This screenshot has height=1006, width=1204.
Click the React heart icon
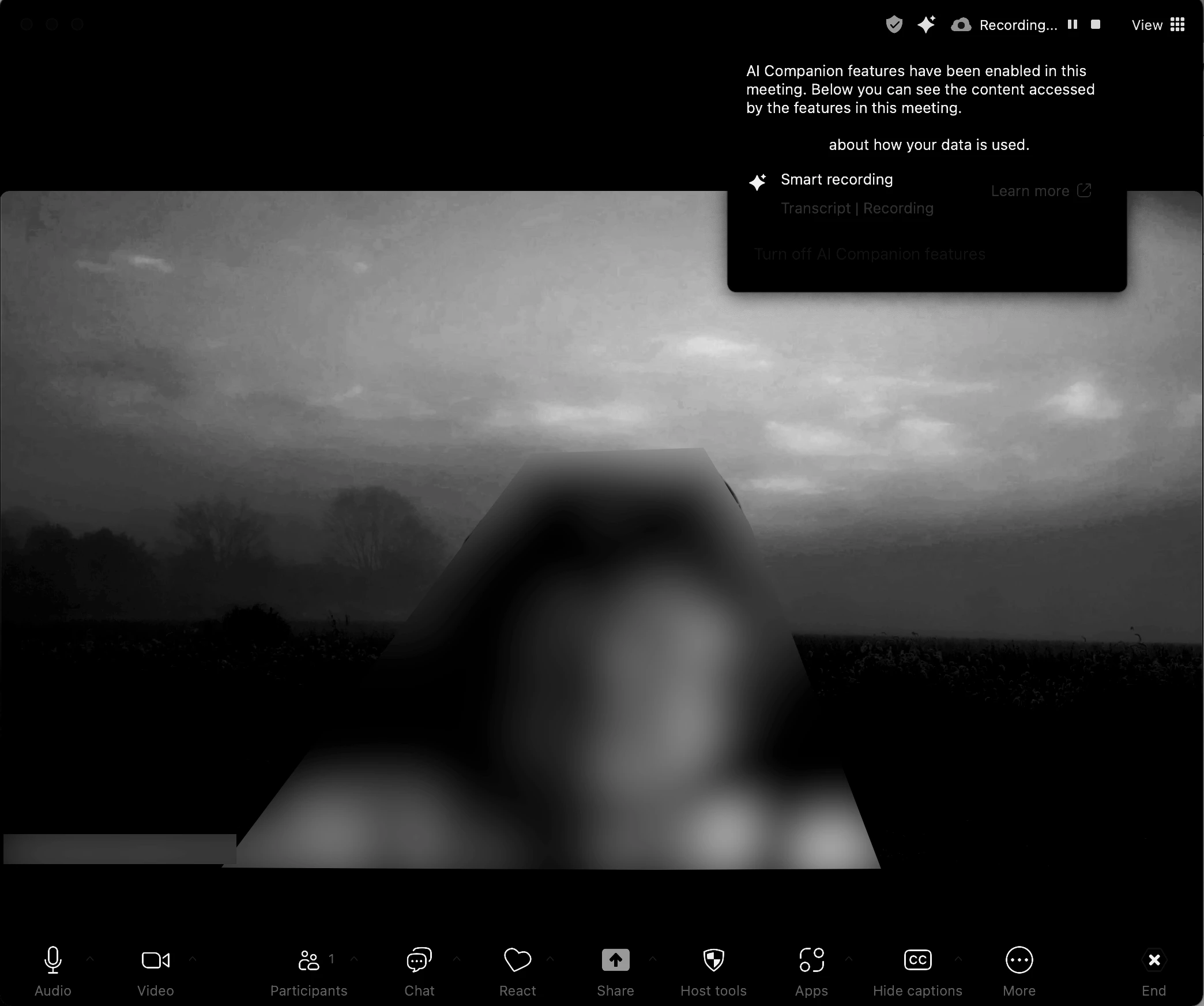pos(517,961)
